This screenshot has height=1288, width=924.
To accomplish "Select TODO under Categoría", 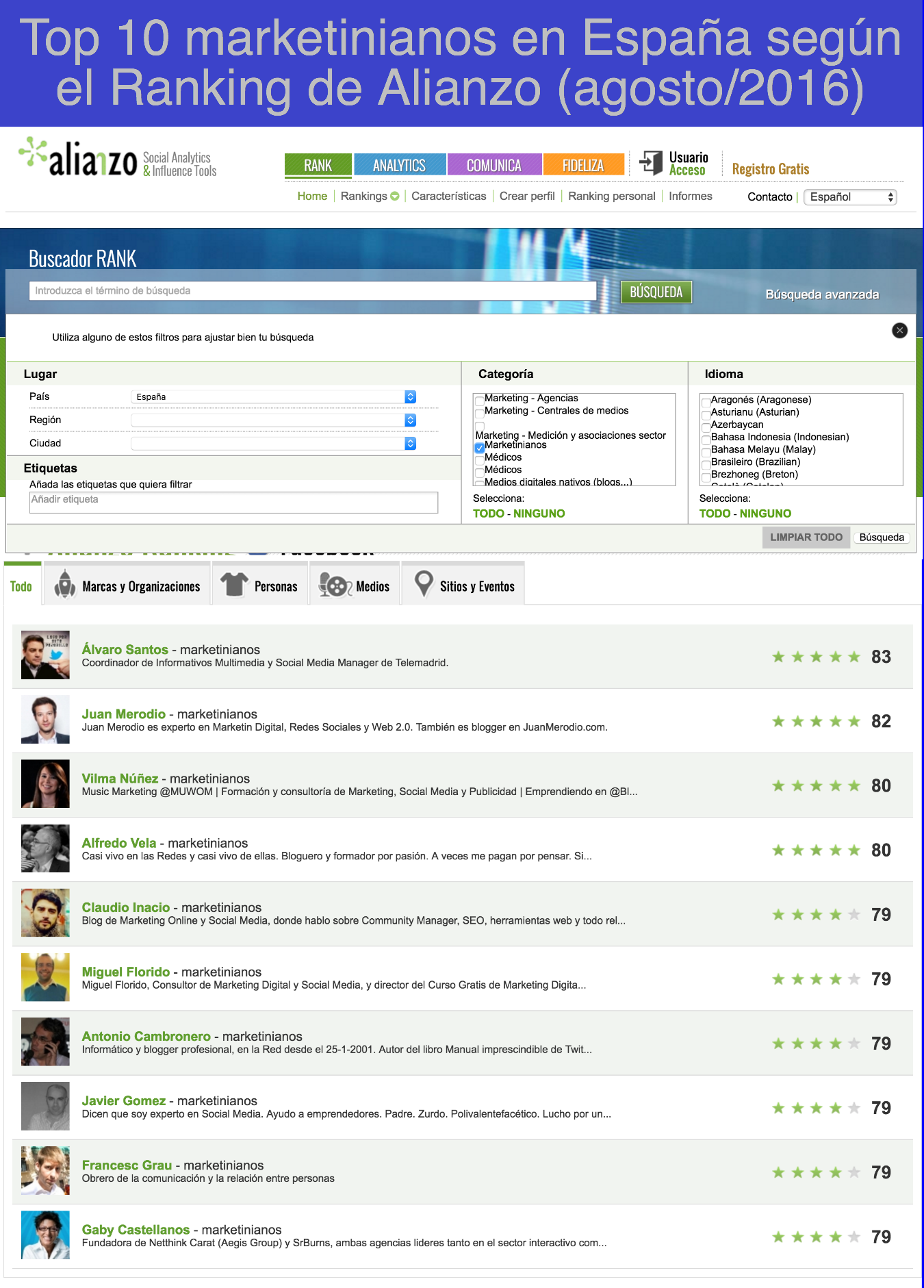I will click(489, 514).
